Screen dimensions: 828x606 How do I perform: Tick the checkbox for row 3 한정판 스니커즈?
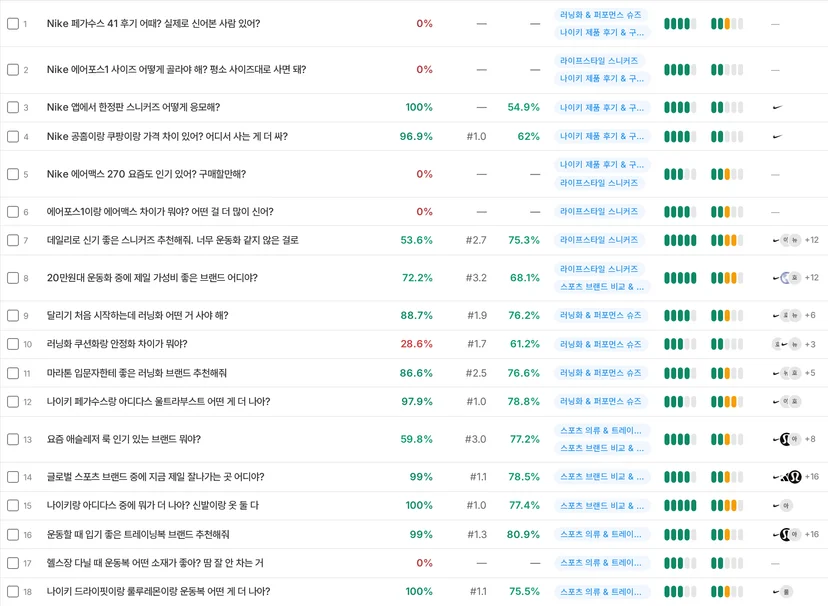click(x=13, y=108)
